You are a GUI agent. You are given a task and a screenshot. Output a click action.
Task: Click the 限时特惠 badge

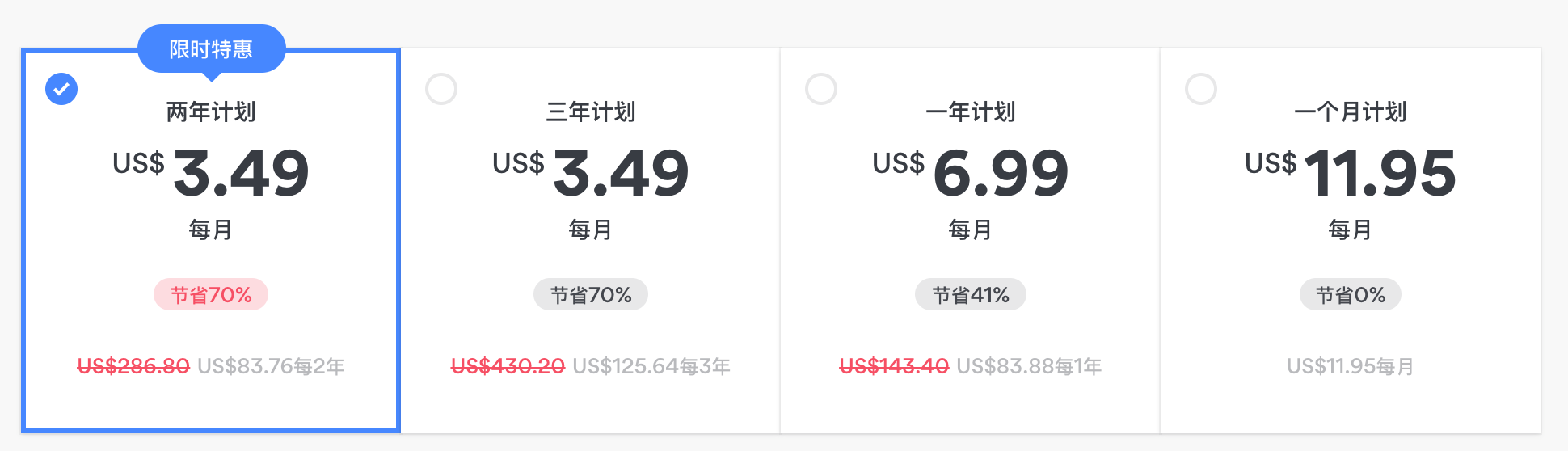pyautogui.click(x=212, y=49)
